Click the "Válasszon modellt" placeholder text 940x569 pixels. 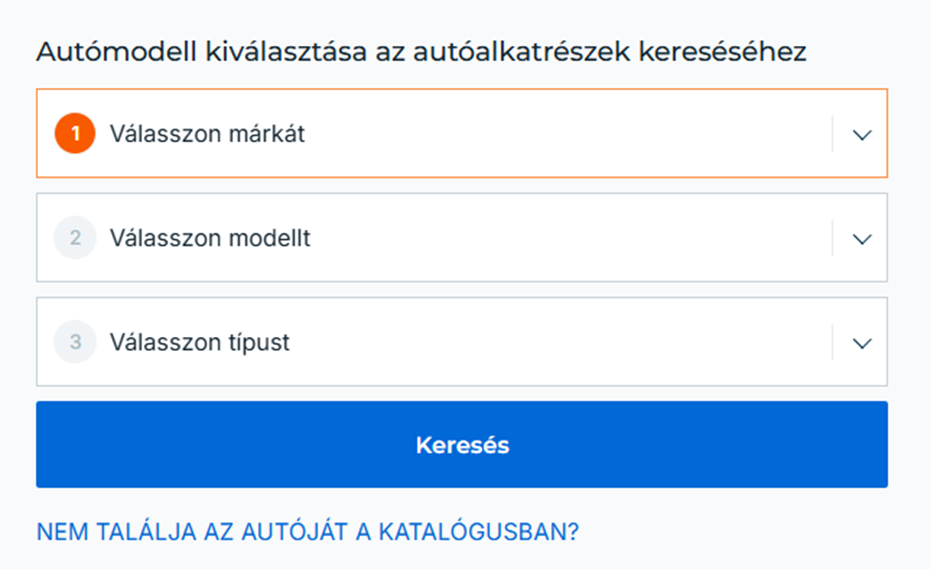coord(210,238)
